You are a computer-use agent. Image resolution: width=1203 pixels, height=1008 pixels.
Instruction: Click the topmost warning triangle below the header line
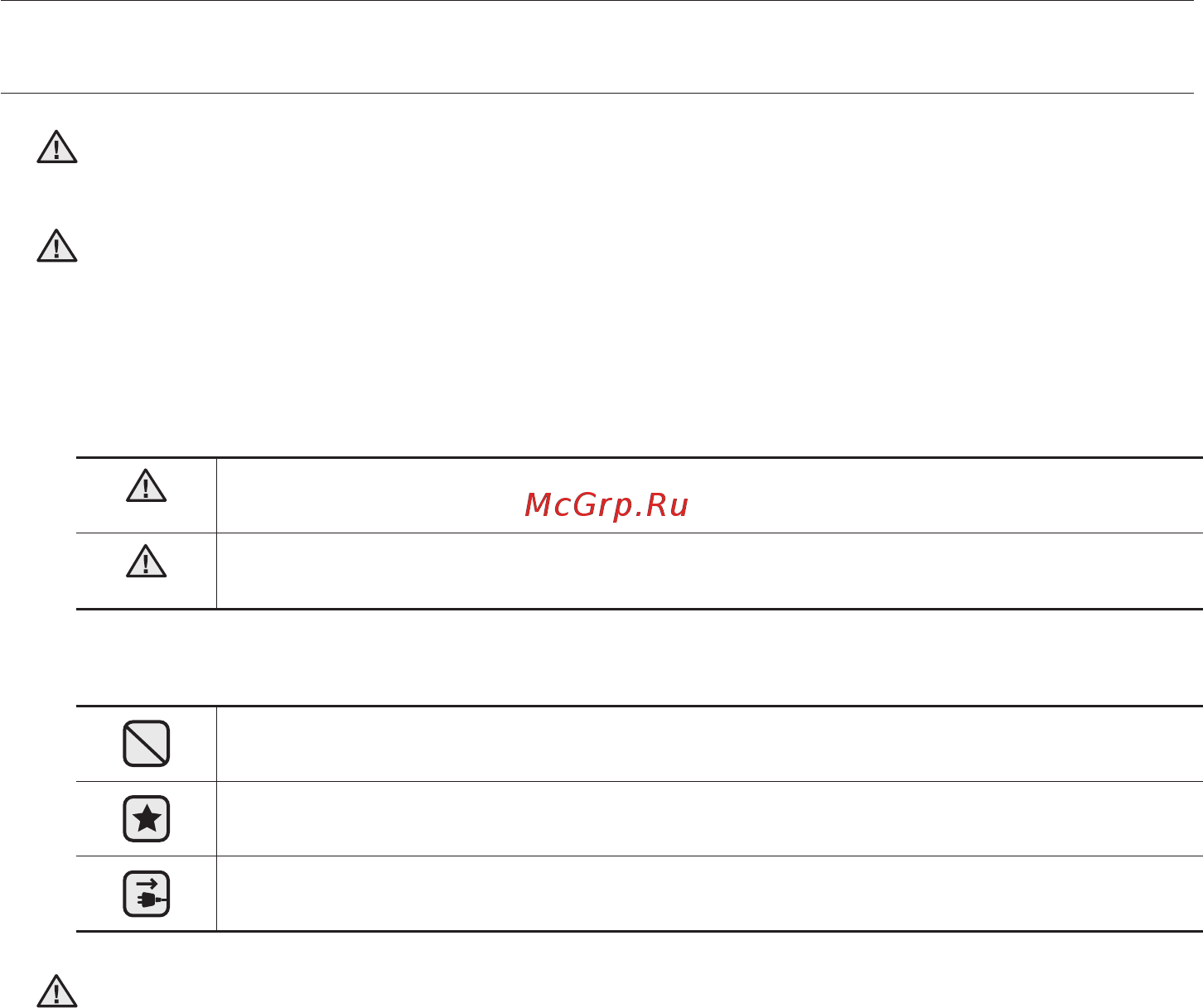point(57,147)
